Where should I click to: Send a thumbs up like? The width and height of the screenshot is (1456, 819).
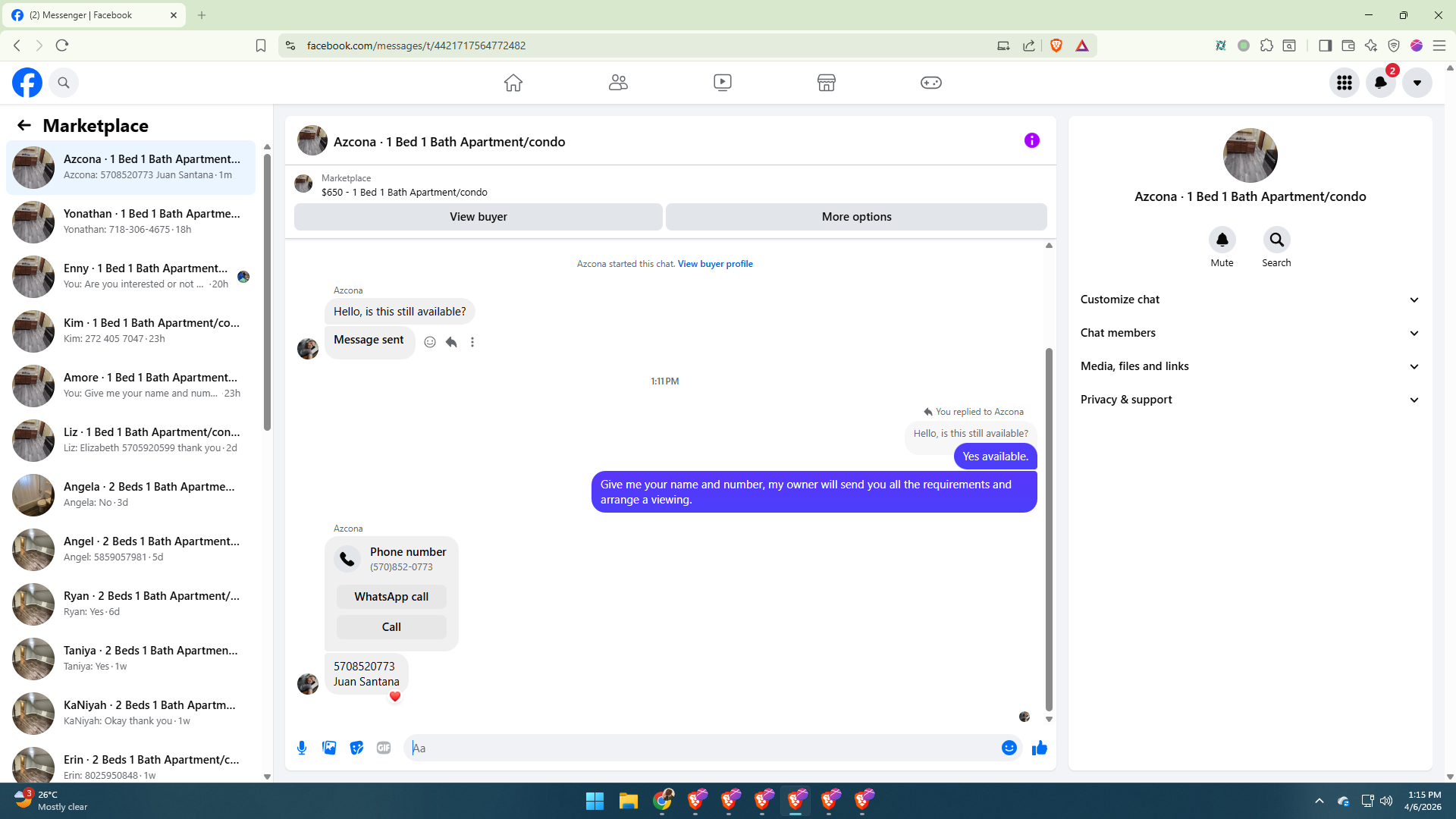point(1040,748)
